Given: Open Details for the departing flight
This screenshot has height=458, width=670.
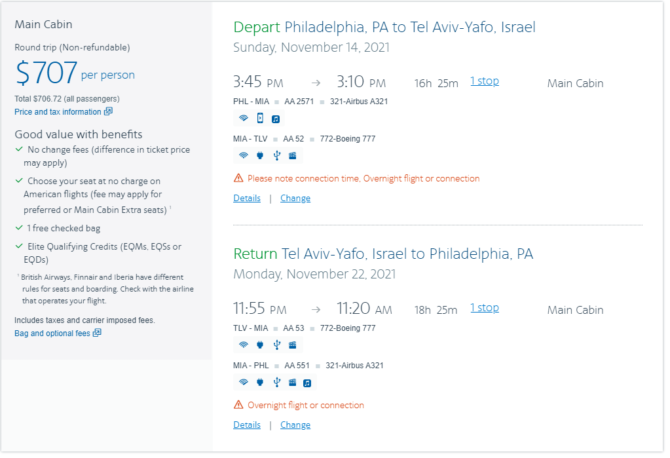Looking at the screenshot, I should tap(247, 198).
